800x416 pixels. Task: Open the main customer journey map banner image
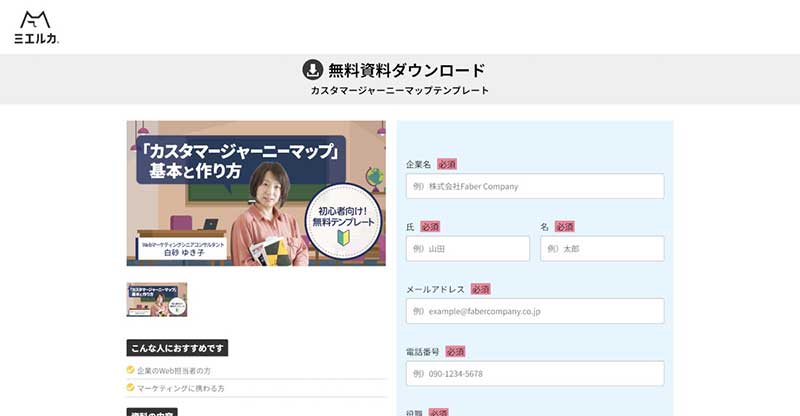(x=256, y=193)
